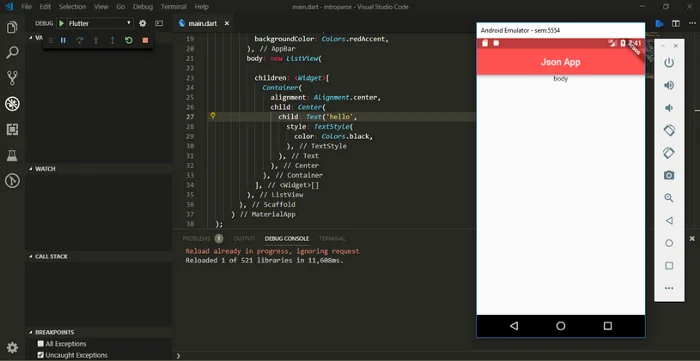Activate emulator zoom tool
This screenshot has width=700, height=361.
coord(669,198)
